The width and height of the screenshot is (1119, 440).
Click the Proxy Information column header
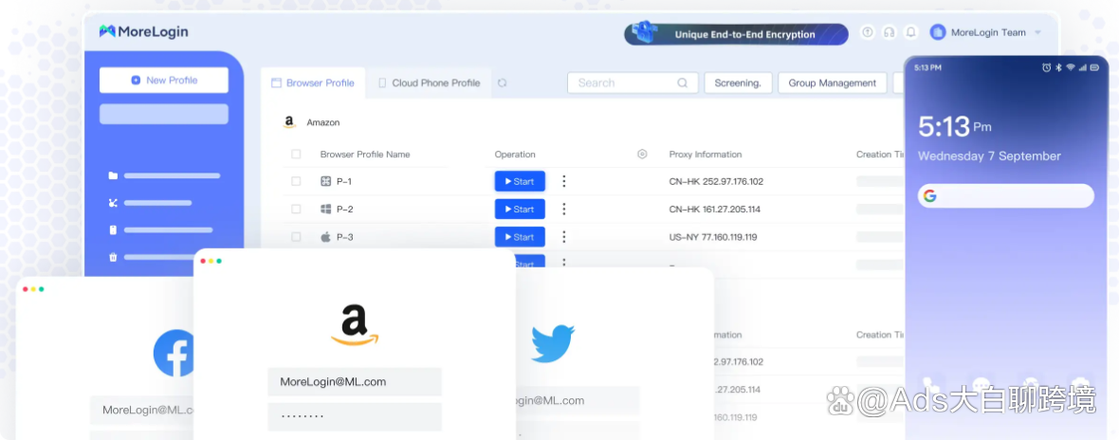tap(705, 155)
